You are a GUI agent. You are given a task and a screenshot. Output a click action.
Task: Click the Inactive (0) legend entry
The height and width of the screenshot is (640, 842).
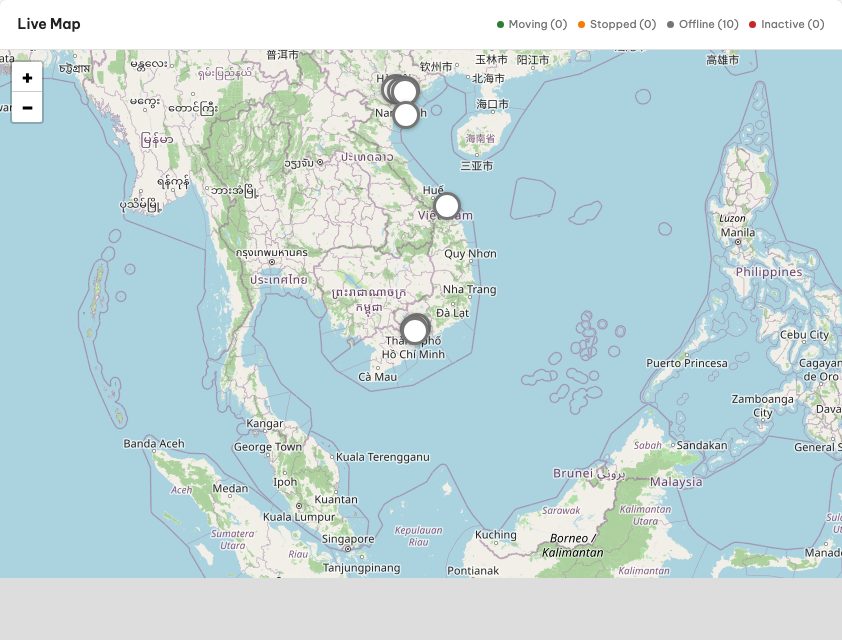[787, 24]
